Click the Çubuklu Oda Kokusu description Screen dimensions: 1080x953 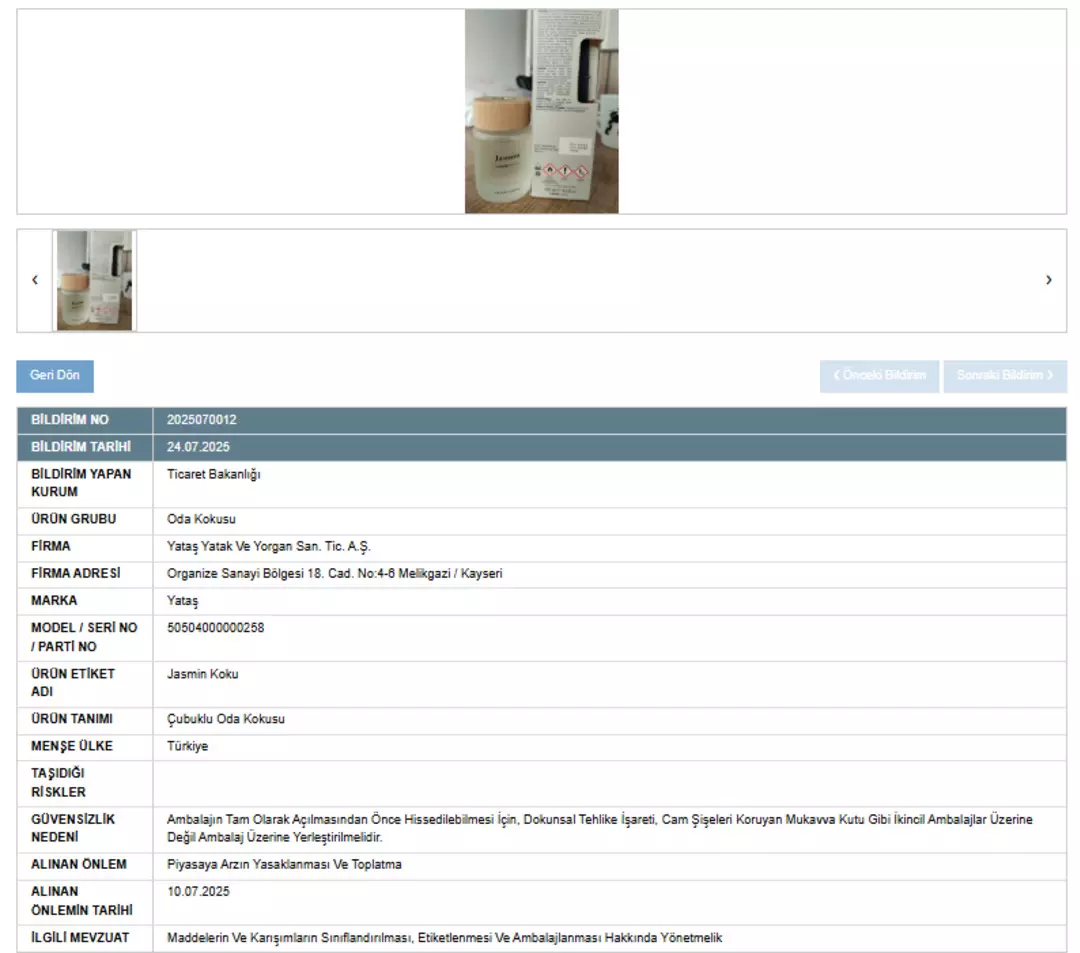pos(226,720)
